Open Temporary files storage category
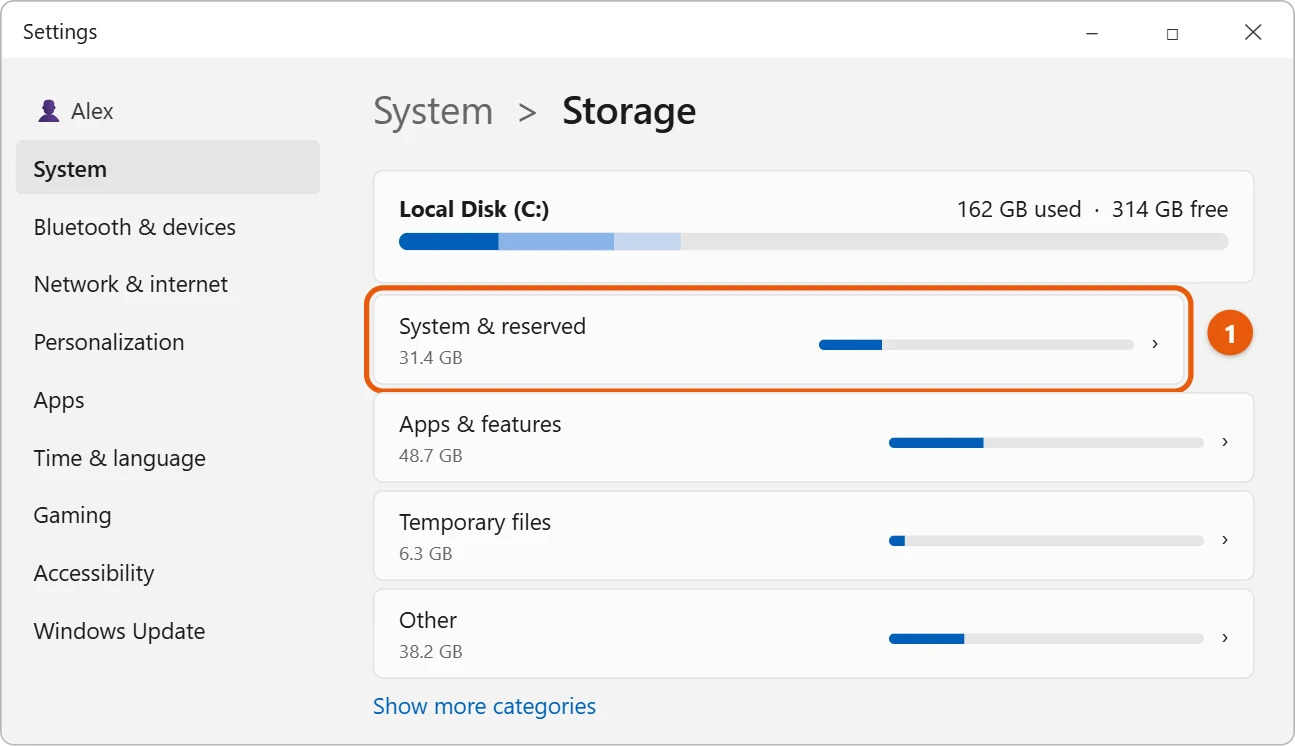1295x746 pixels. 813,536
